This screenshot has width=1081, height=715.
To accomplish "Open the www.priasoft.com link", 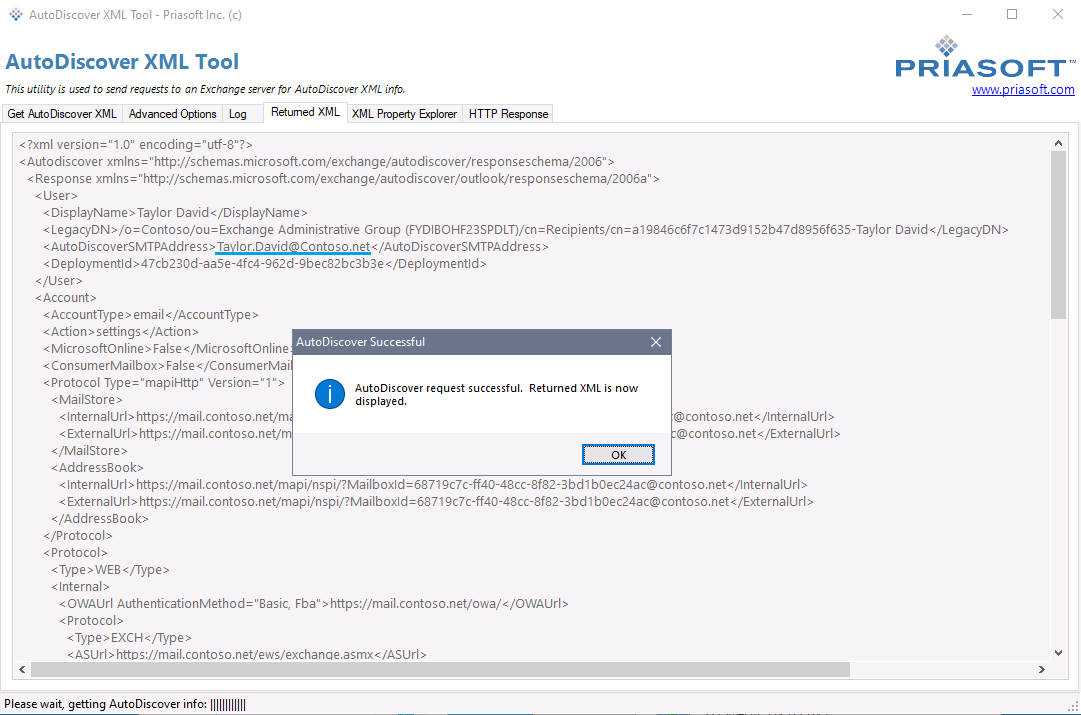I will pos(1023,90).
